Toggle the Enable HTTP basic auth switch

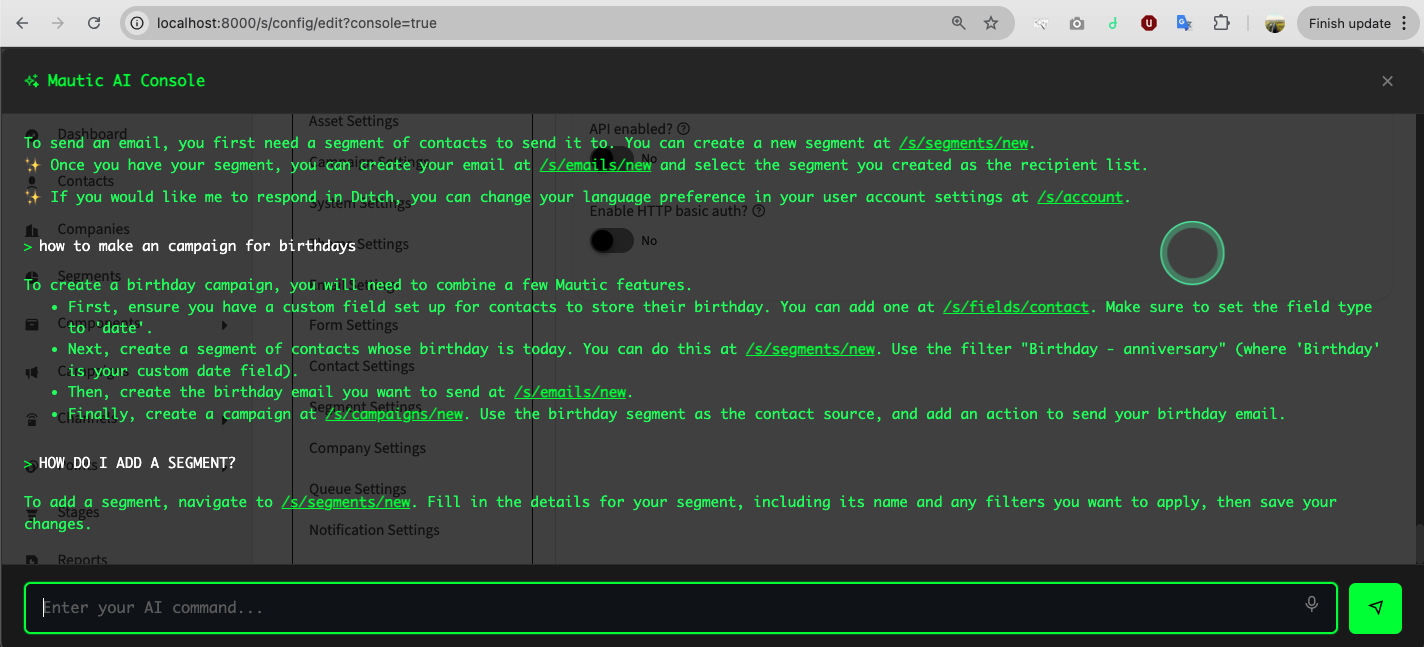611,241
